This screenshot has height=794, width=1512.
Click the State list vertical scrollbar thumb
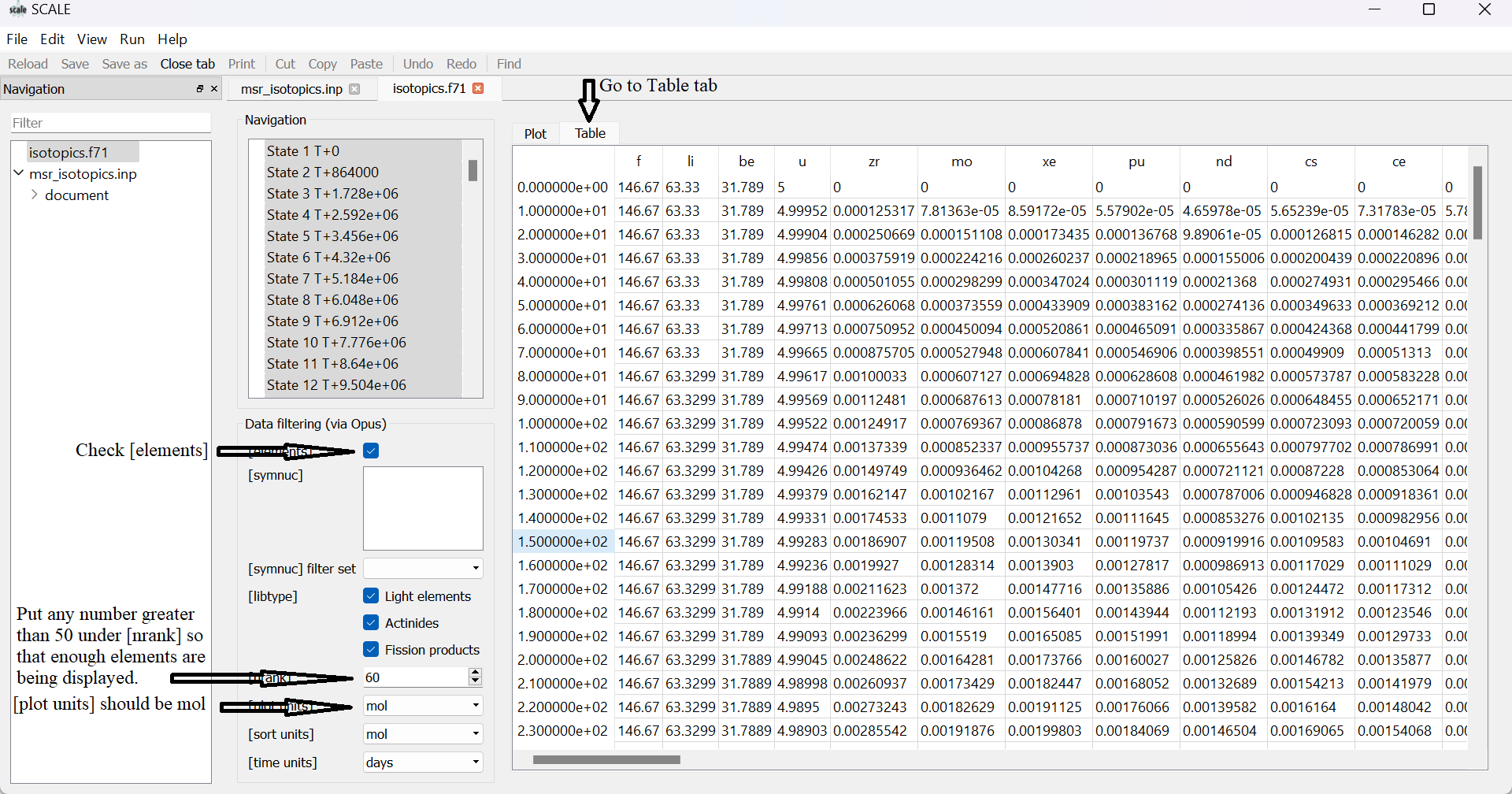pyautogui.click(x=472, y=171)
